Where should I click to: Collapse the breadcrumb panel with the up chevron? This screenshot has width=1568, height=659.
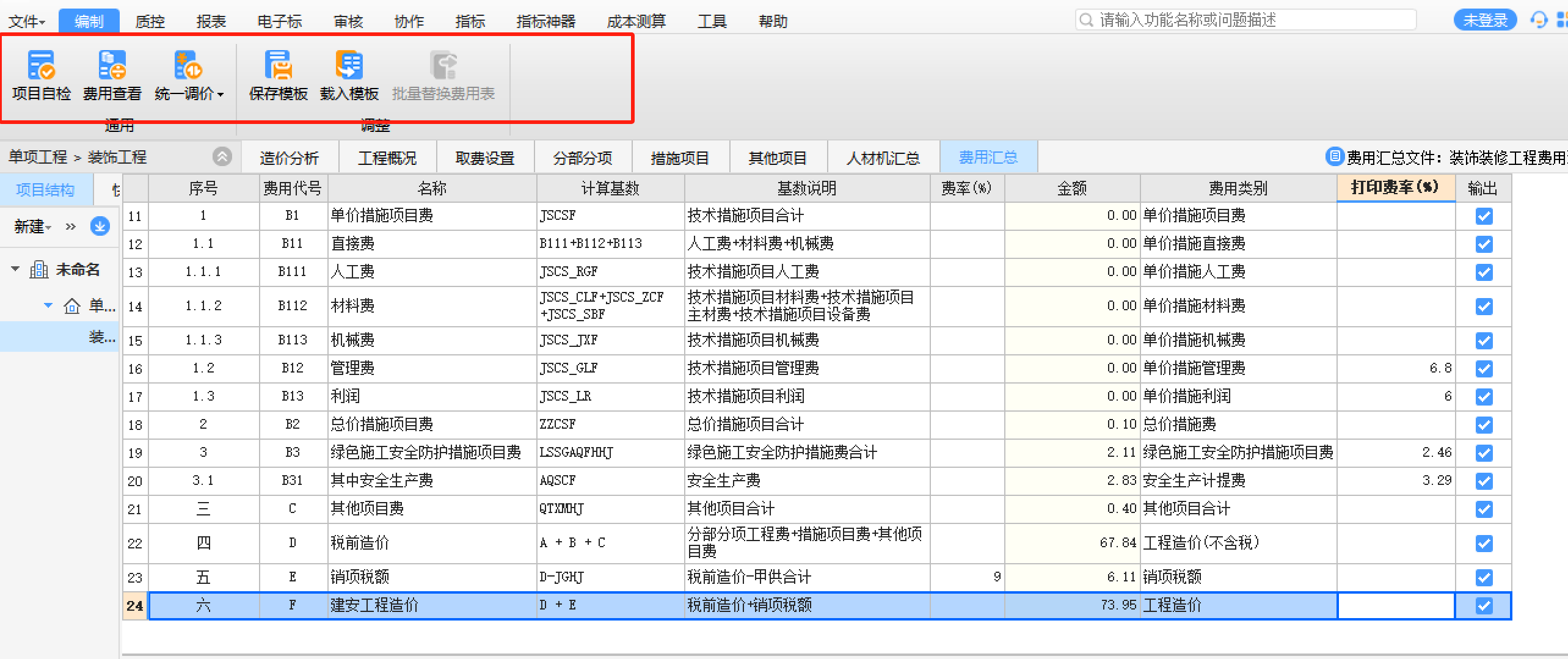point(222,156)
